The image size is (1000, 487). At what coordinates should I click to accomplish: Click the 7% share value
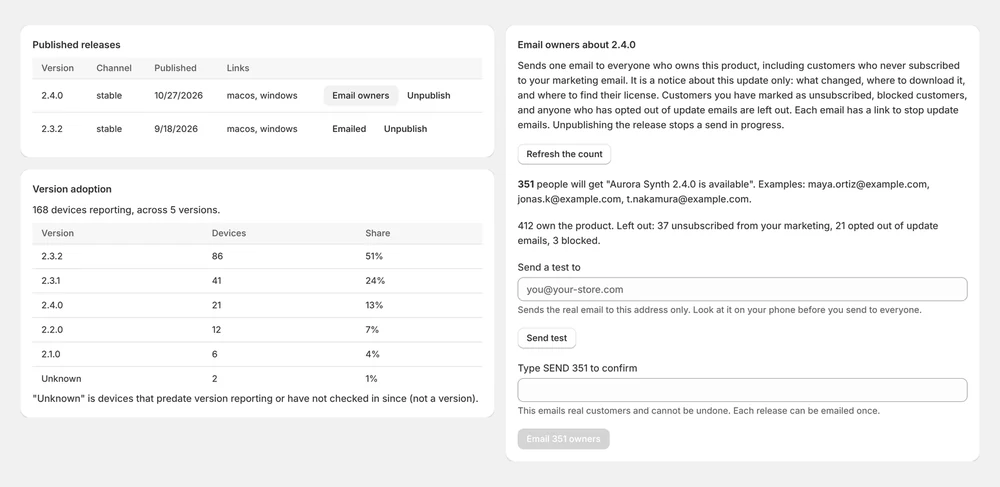pos(372,330)
